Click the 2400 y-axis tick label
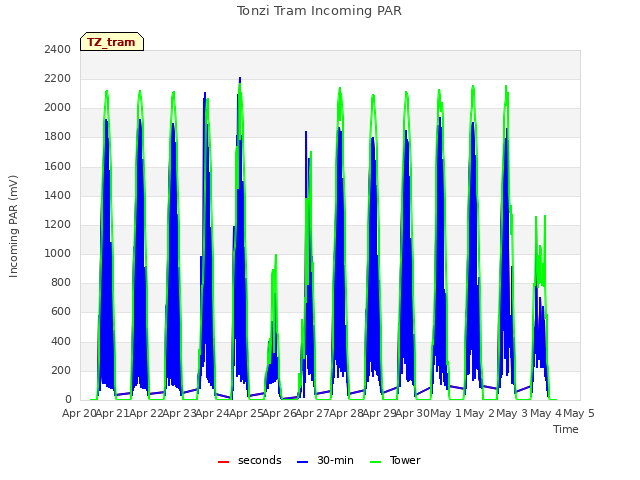 58,49
